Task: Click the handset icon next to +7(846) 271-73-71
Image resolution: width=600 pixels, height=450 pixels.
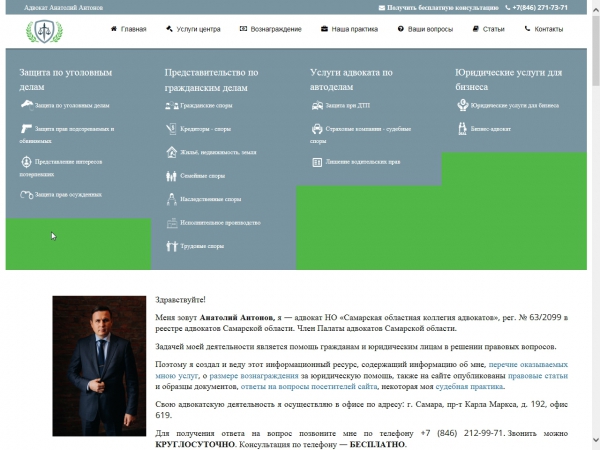Action: pos(507,8)
